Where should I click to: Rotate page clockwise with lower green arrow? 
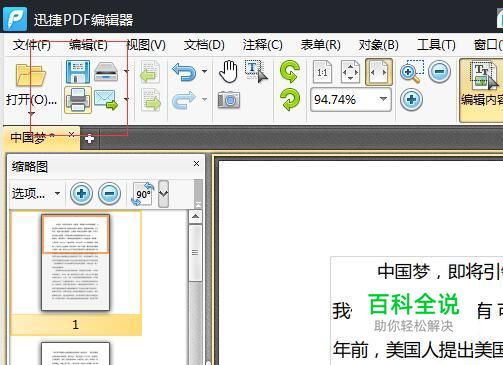click(289, 99)
